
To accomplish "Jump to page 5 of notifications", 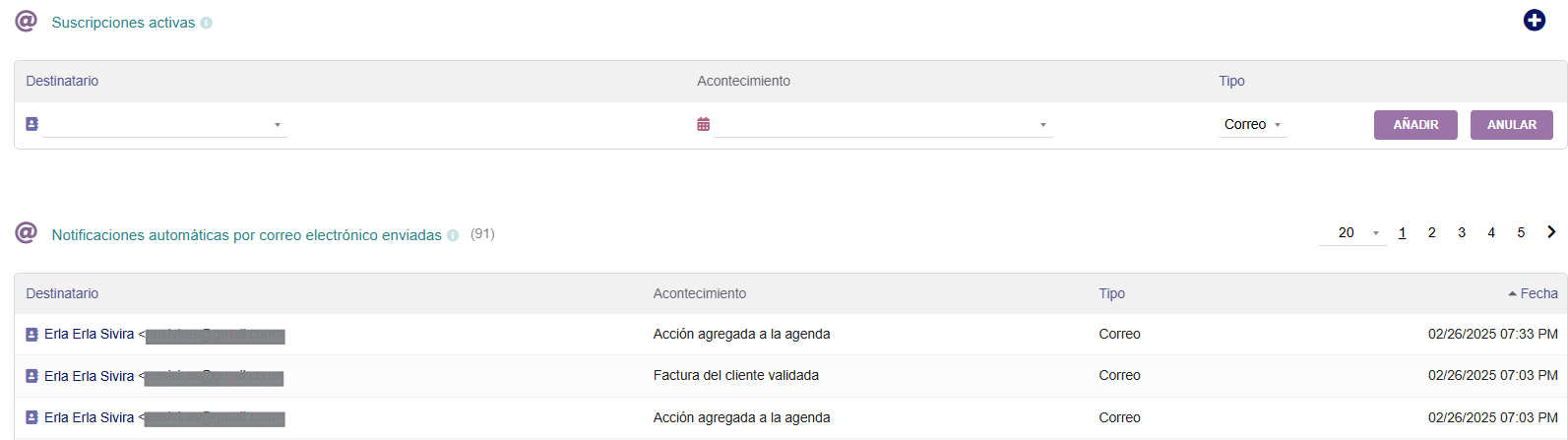I will click(x=1521, y=233).
